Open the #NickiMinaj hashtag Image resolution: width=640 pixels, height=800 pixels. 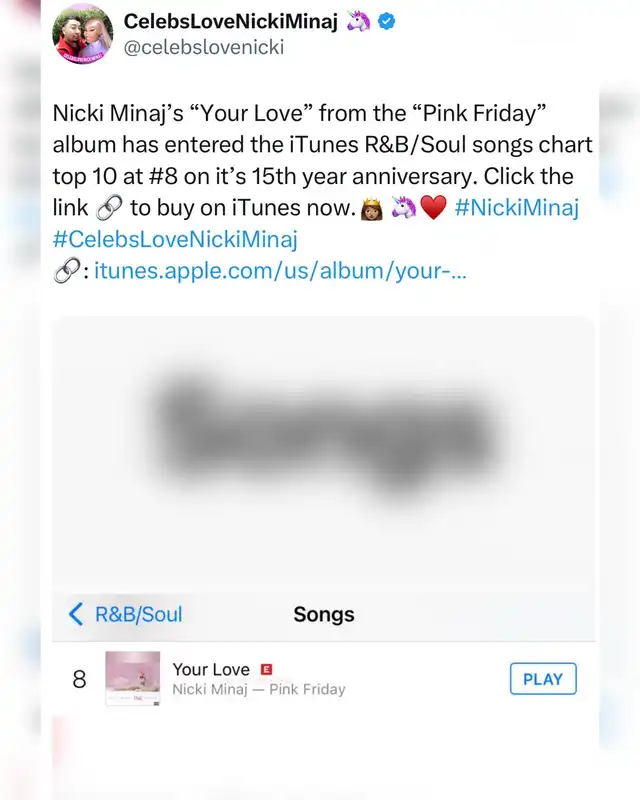point(516,208)
